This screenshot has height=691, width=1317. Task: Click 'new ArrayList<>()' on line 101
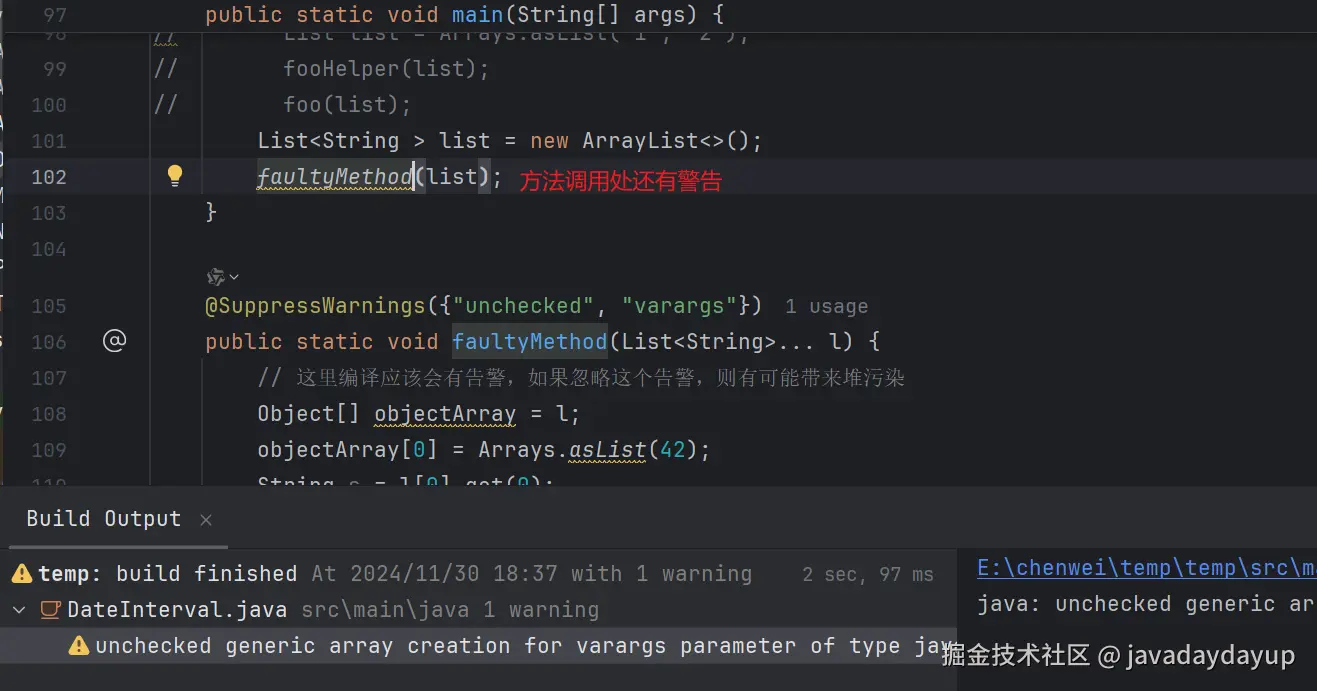coord(639,141)
